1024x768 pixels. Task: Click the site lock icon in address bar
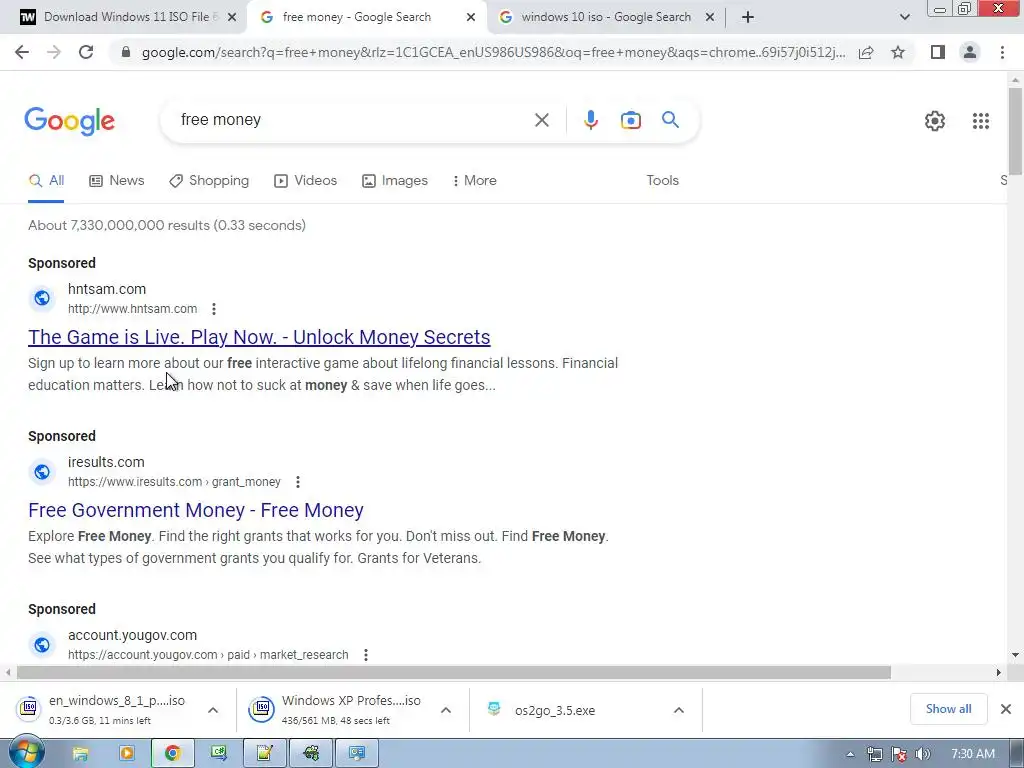(x=126, y=52)
